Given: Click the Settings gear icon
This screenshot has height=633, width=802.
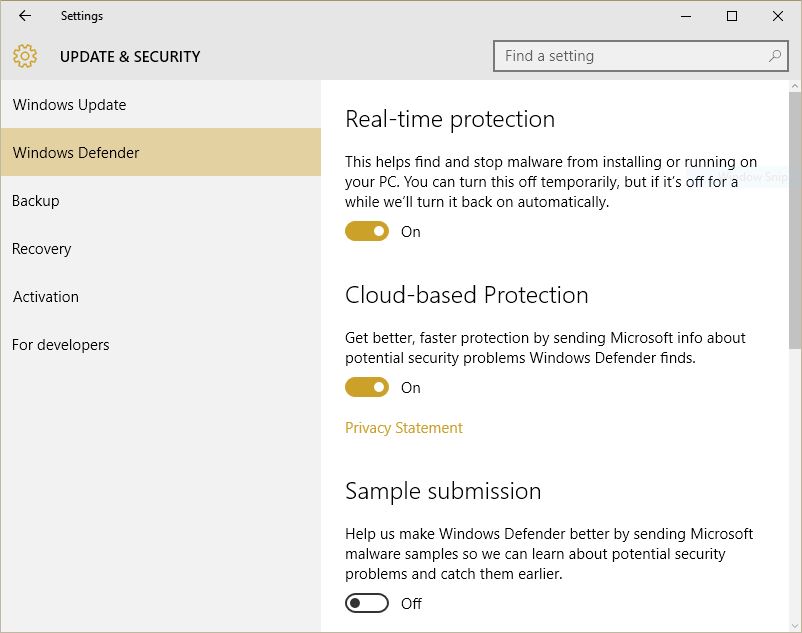Looking at the screenshot, I should click(x=26, y=56).
